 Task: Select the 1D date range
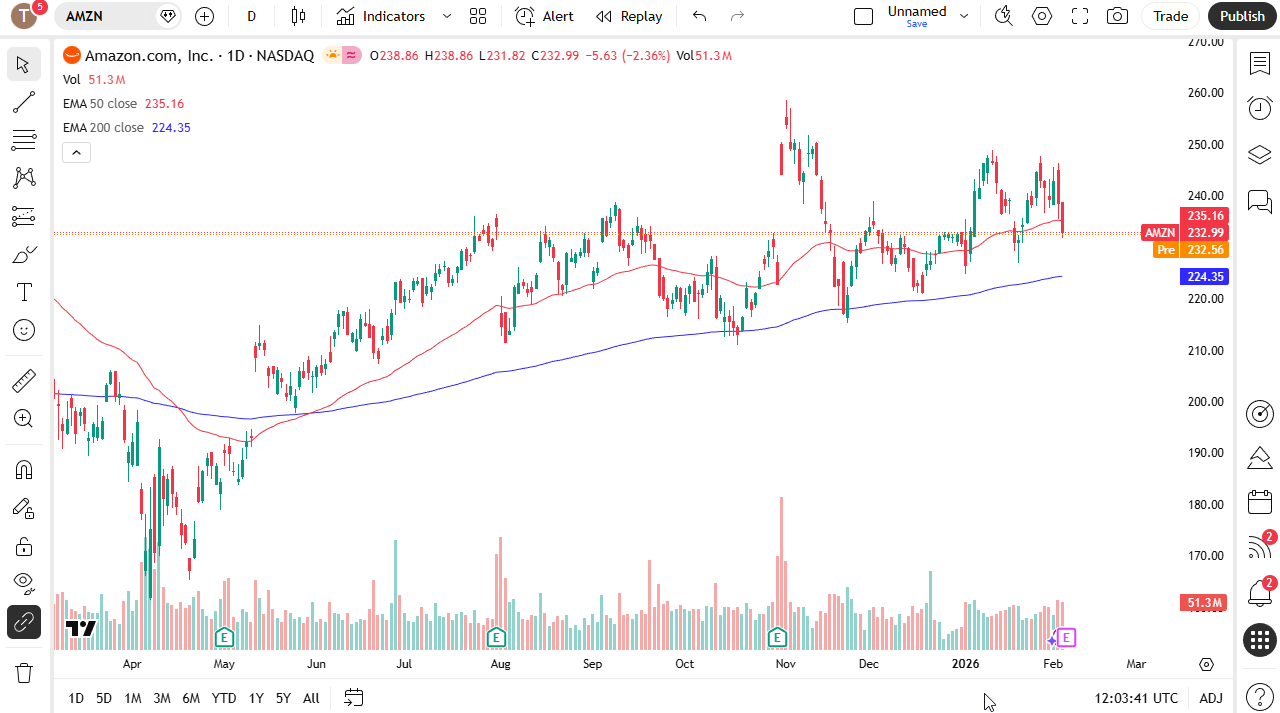(x=76, y=698)
